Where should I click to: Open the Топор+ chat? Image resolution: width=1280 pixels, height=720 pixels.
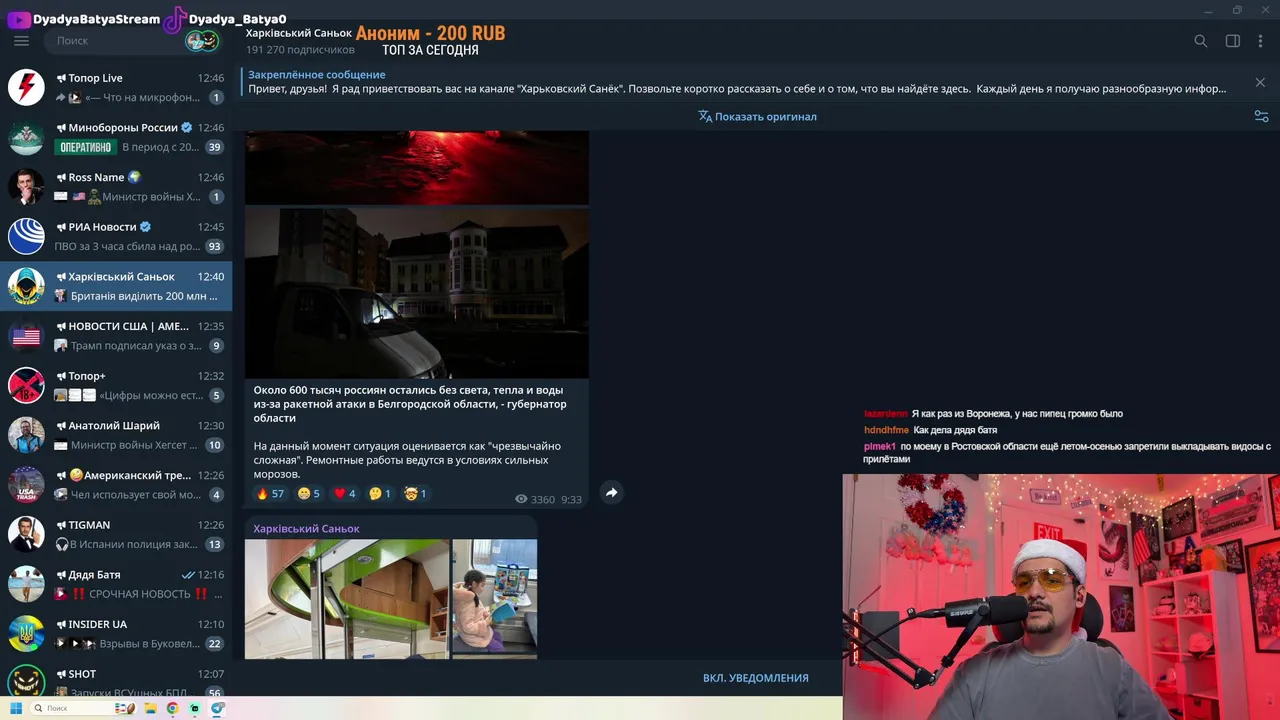click(116, 385)
